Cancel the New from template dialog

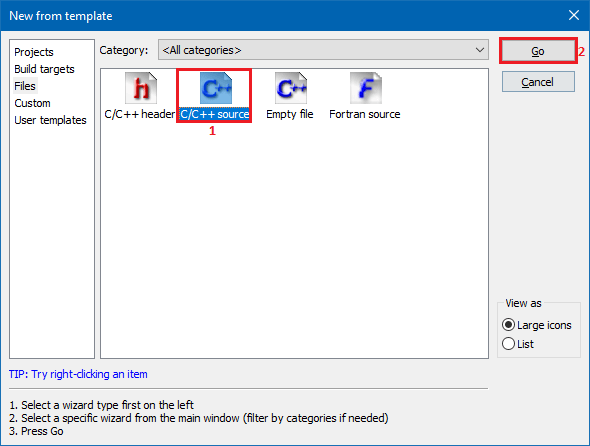point(538,82)
